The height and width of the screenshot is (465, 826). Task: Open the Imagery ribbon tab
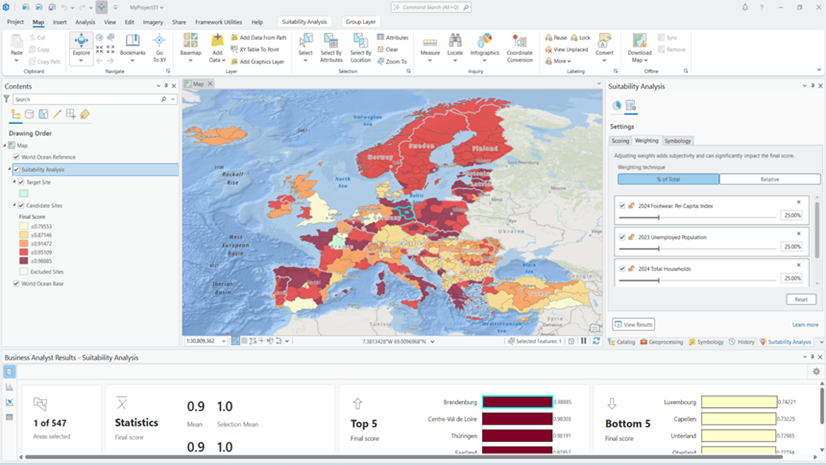(153, 22)
